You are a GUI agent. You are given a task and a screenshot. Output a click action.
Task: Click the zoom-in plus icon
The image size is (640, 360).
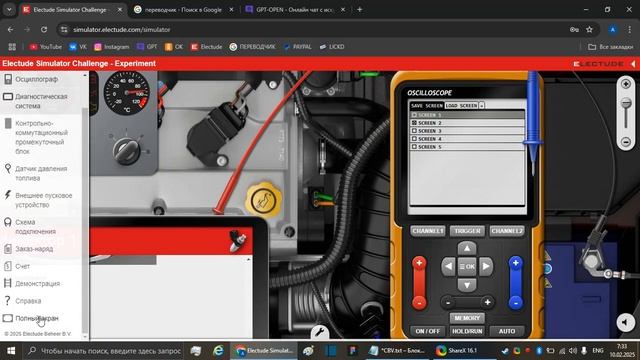pyautogui.click(x=626, y=84)
